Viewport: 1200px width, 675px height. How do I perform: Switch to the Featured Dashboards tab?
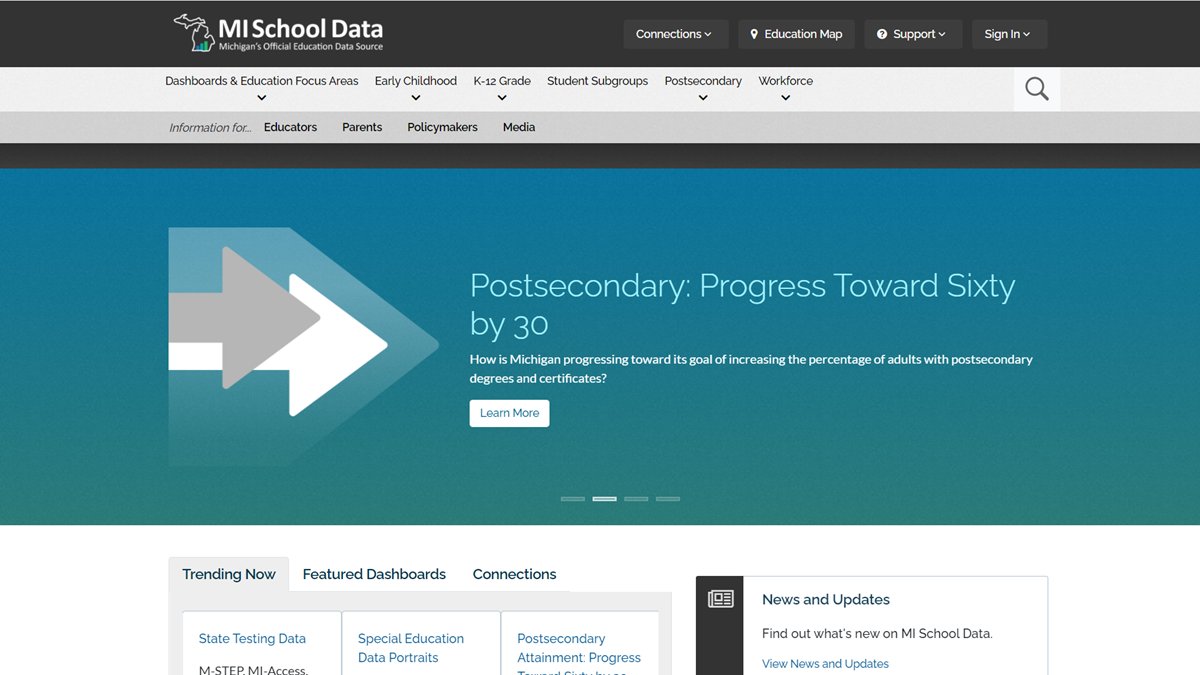click(374, 574)
